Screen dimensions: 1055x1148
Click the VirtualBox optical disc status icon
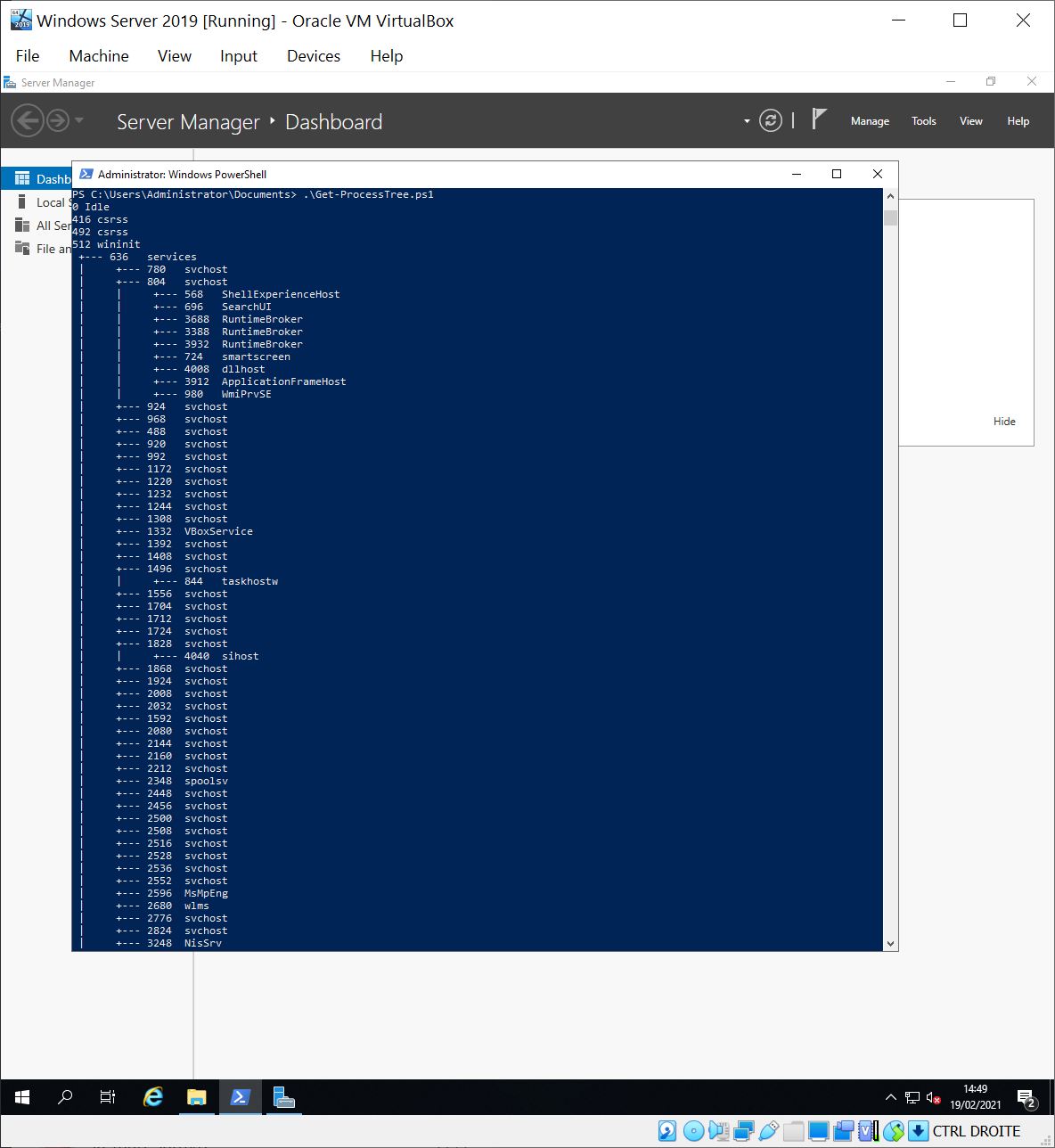(693, 1131)
